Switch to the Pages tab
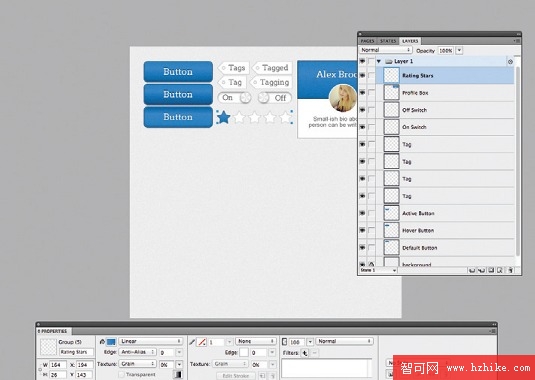This screenshot has width=535, height=380. 367,41
